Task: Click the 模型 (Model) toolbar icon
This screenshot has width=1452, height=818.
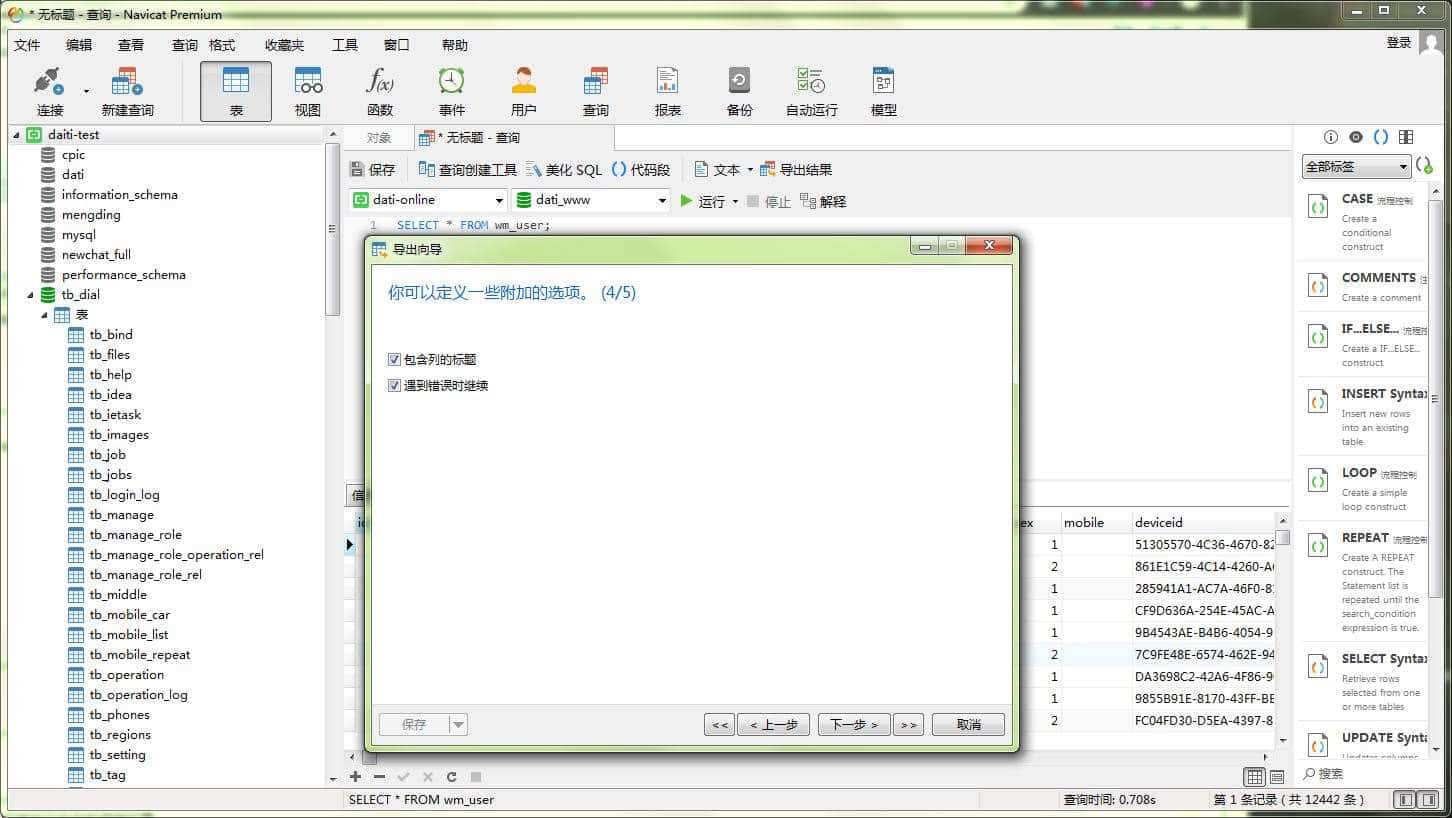Action: pyautogui.click(x=883, y=90)
